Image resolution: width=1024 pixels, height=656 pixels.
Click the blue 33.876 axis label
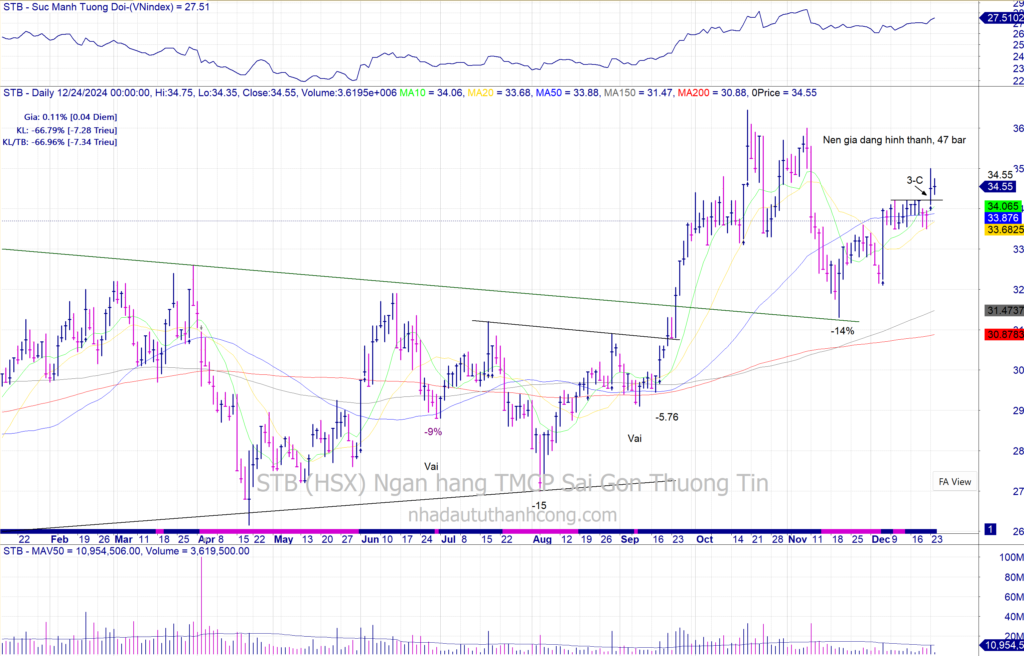(x=1003, y=217)
